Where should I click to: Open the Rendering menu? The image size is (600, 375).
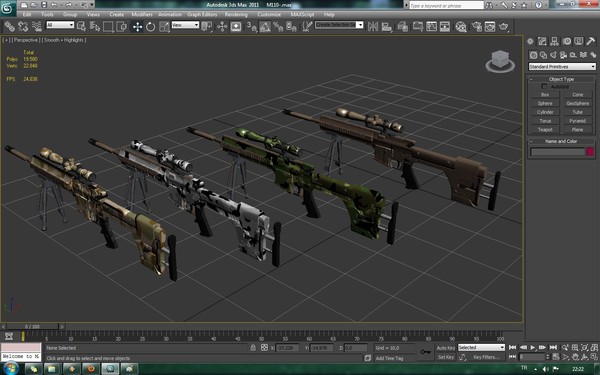(x=236, y=15)
